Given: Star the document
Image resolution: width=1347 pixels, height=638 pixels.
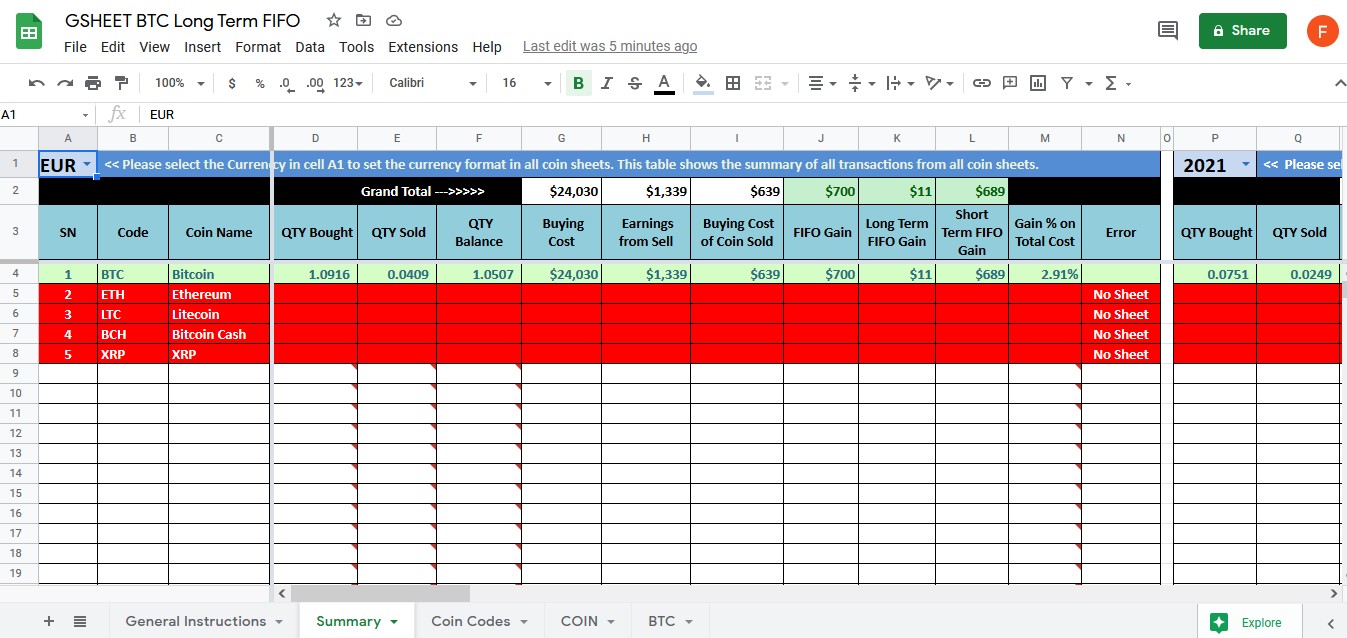Looking at the screenshot, I should pos(334,20).
